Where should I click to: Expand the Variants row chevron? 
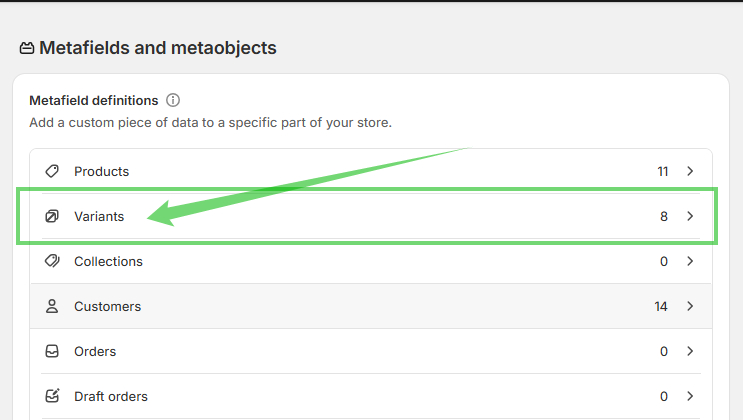[x=690, y=216]
